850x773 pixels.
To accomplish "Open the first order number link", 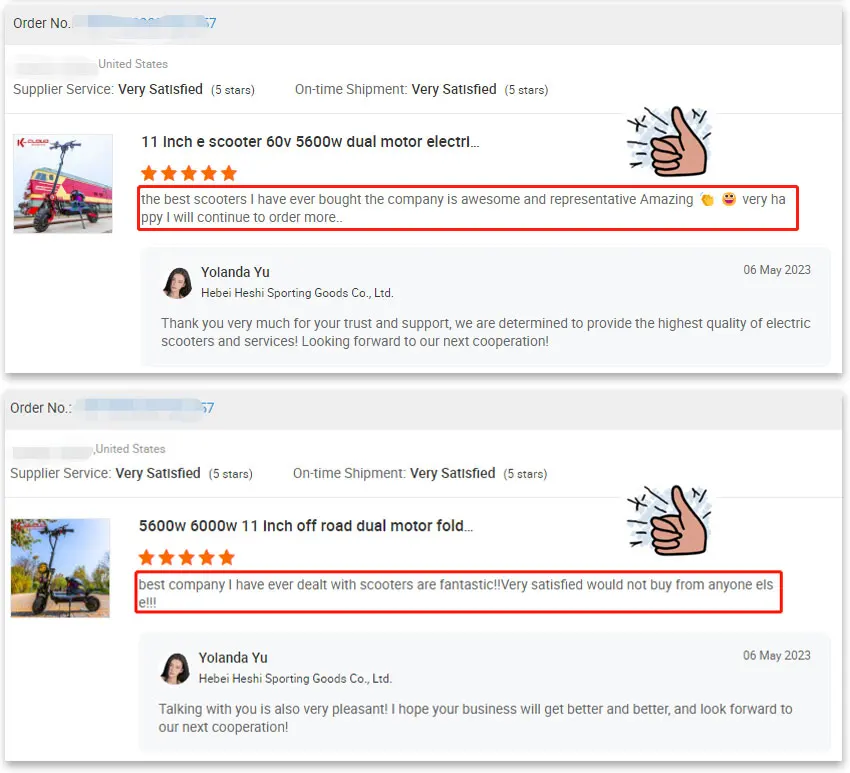I will click(144, 23).
